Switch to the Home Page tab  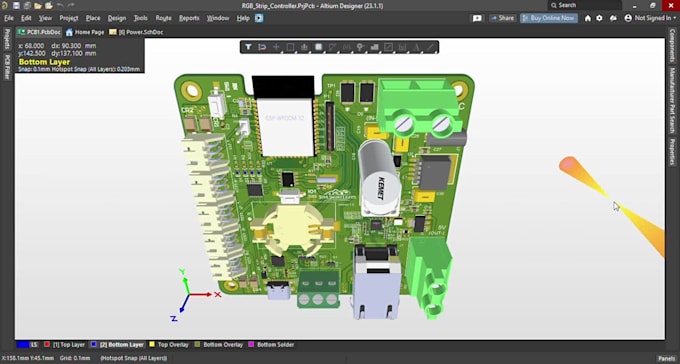(85, 32)
